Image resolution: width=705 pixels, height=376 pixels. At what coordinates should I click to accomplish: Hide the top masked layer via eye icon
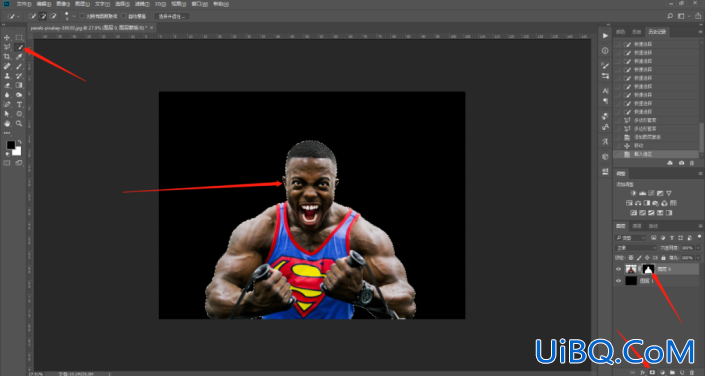[618, 269]
